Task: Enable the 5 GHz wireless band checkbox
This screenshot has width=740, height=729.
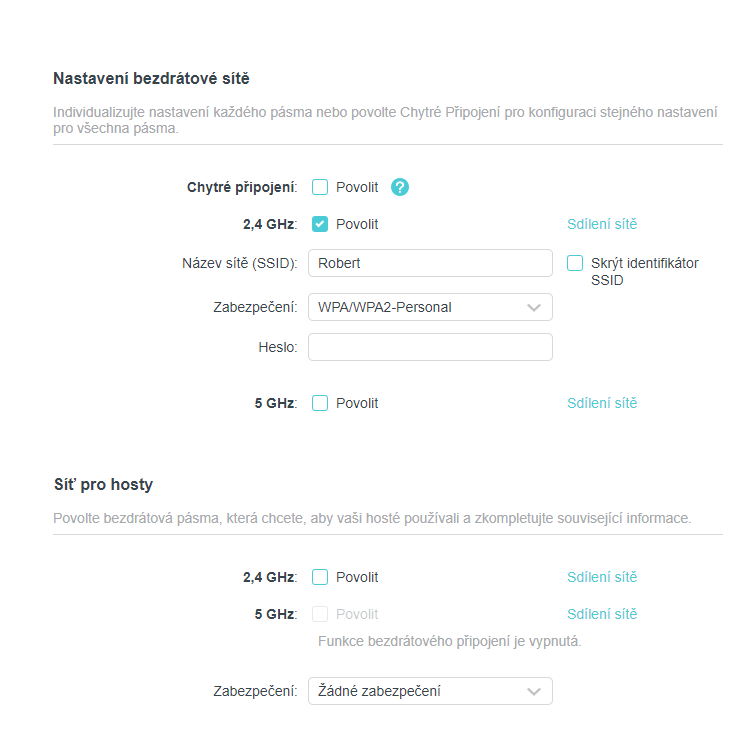Action: pyautogui.click(x=320, y=403)
